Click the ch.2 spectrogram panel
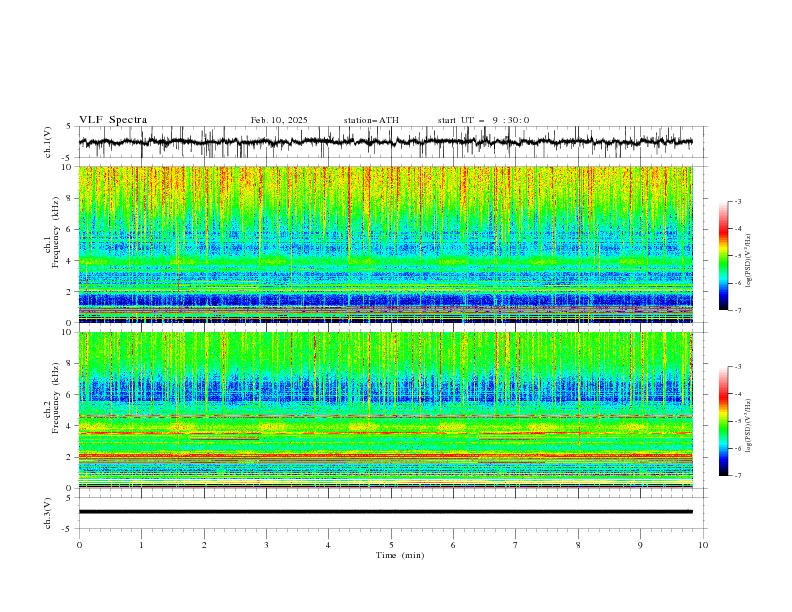792x612 pixels. [x=386, y=410]
